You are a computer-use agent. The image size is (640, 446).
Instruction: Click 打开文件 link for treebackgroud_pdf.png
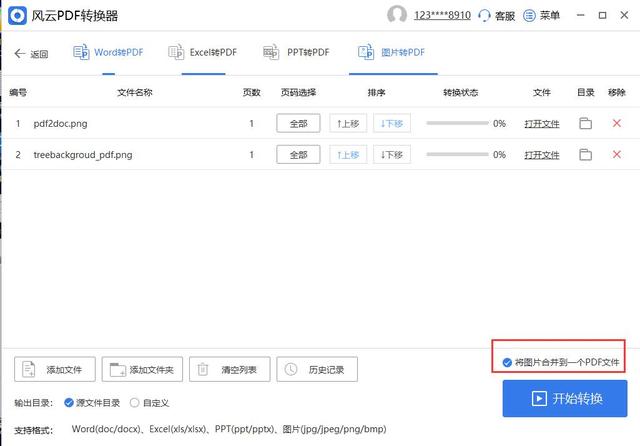(542, 155)
